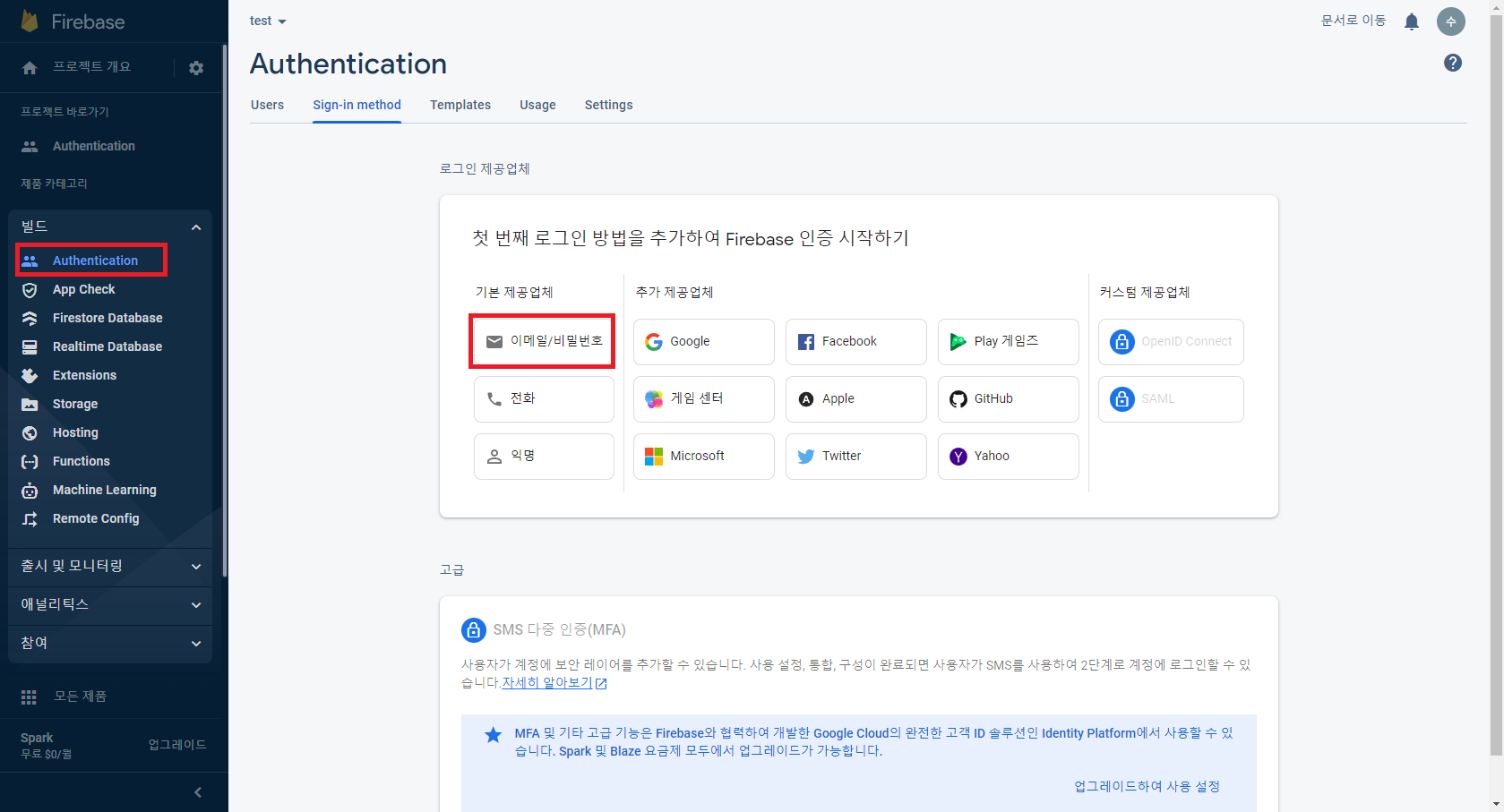
Task: Click the phone provider handset icon
Action: 494,399
